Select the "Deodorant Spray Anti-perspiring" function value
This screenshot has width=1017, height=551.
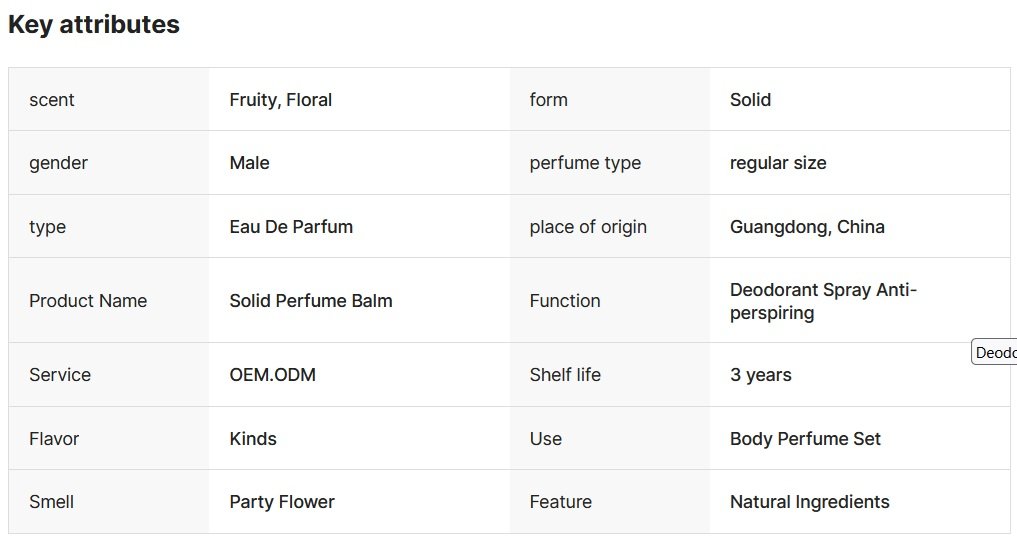(823, 301)
